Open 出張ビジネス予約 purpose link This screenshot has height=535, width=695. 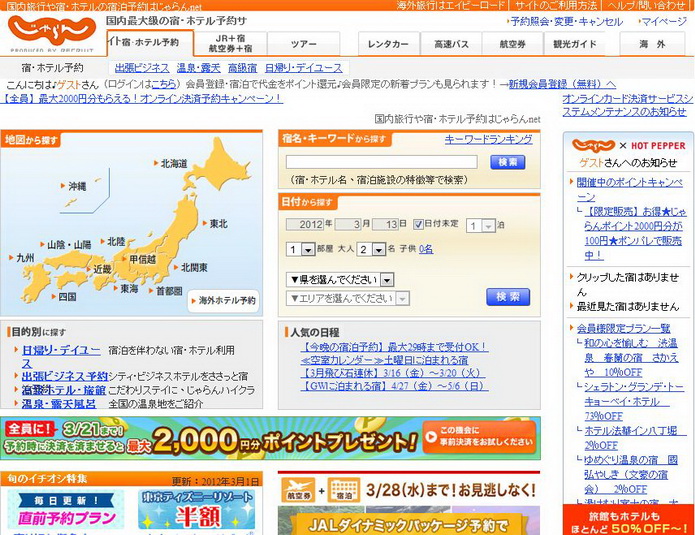coord(65,376)
